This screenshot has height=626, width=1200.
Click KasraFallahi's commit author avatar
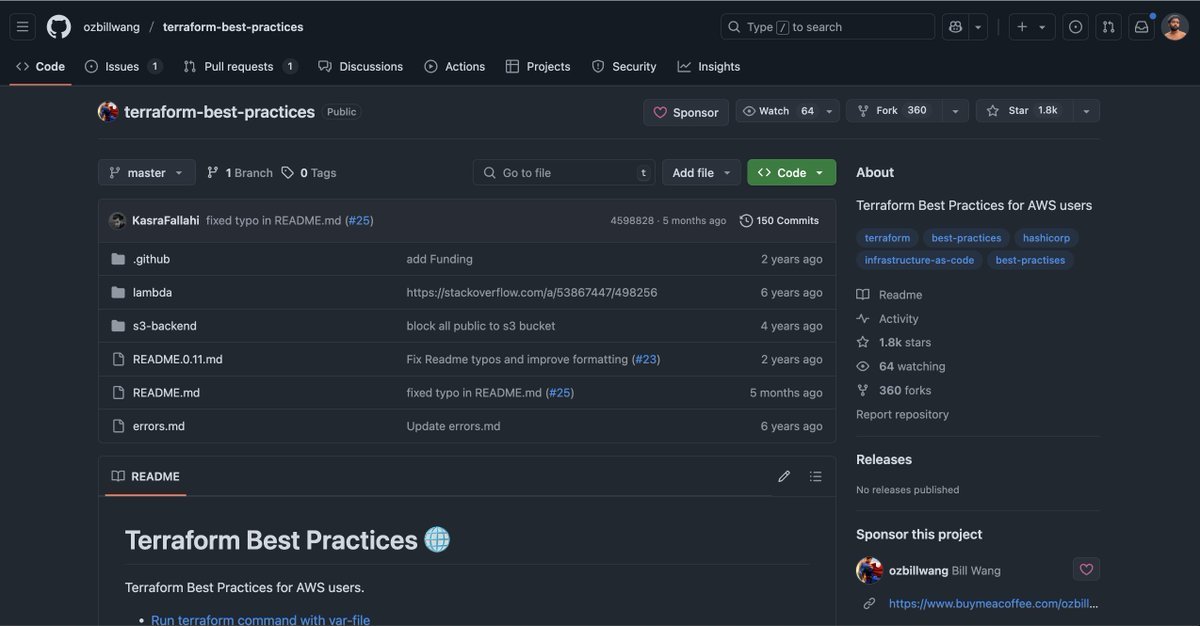point(117,220)
